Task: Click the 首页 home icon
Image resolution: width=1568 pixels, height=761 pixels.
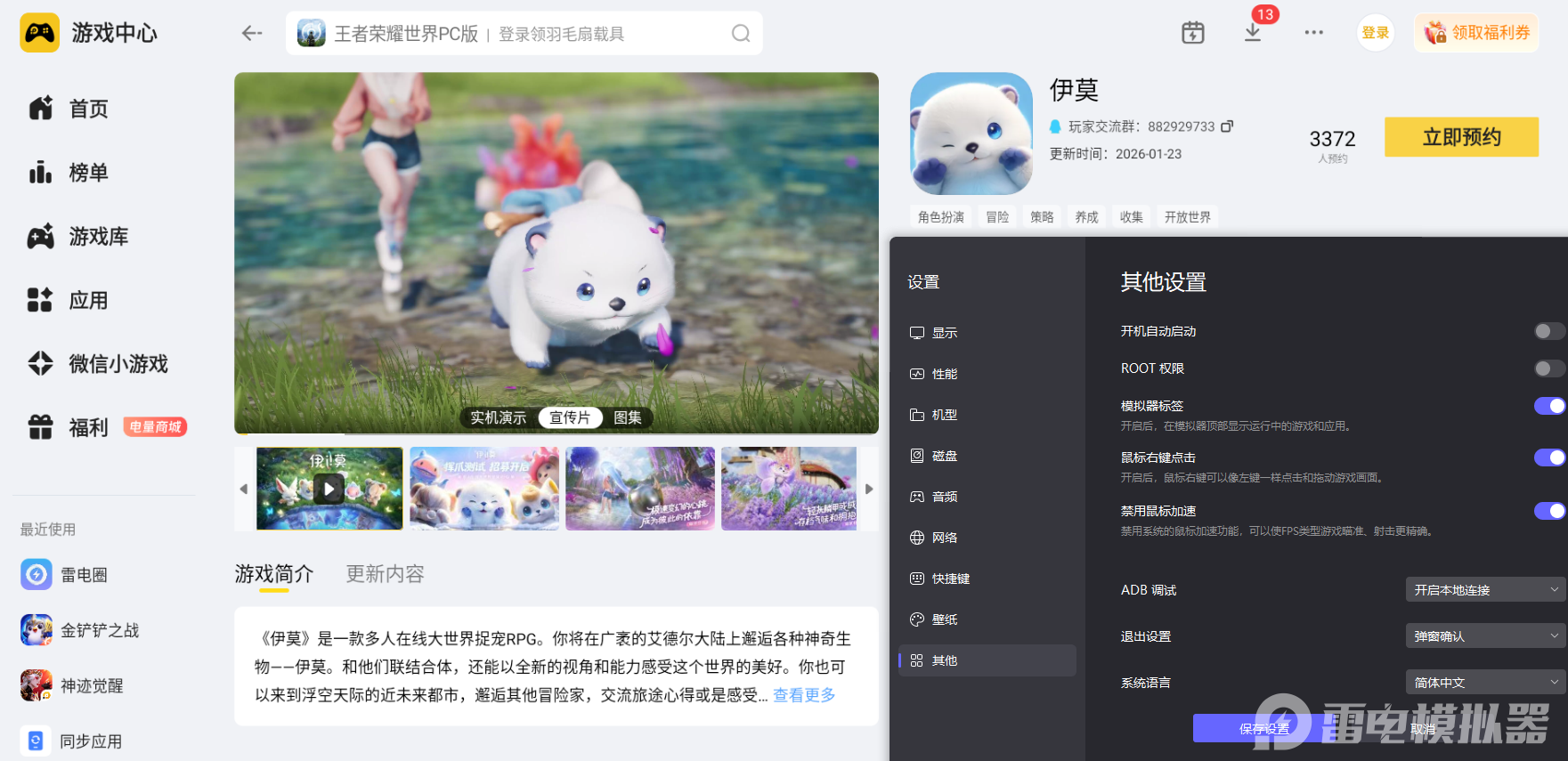Action: [x=41, y=109]
